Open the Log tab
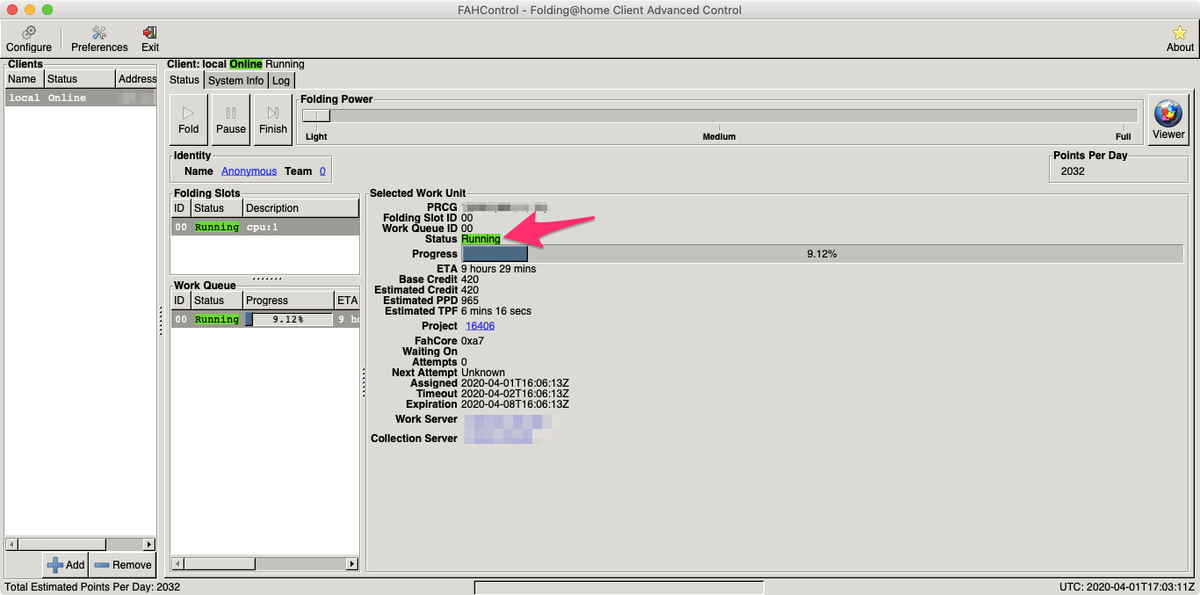 pos(281,80)
